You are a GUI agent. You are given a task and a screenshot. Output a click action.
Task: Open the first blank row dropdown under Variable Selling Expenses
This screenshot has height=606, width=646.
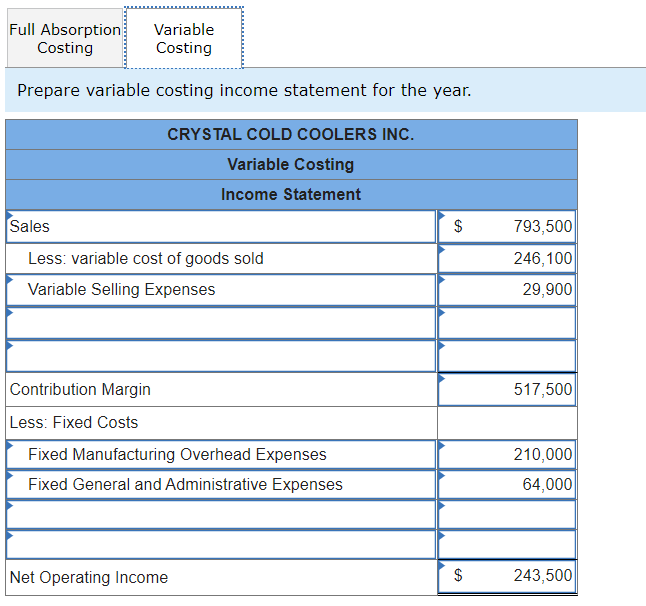point(221,323)
